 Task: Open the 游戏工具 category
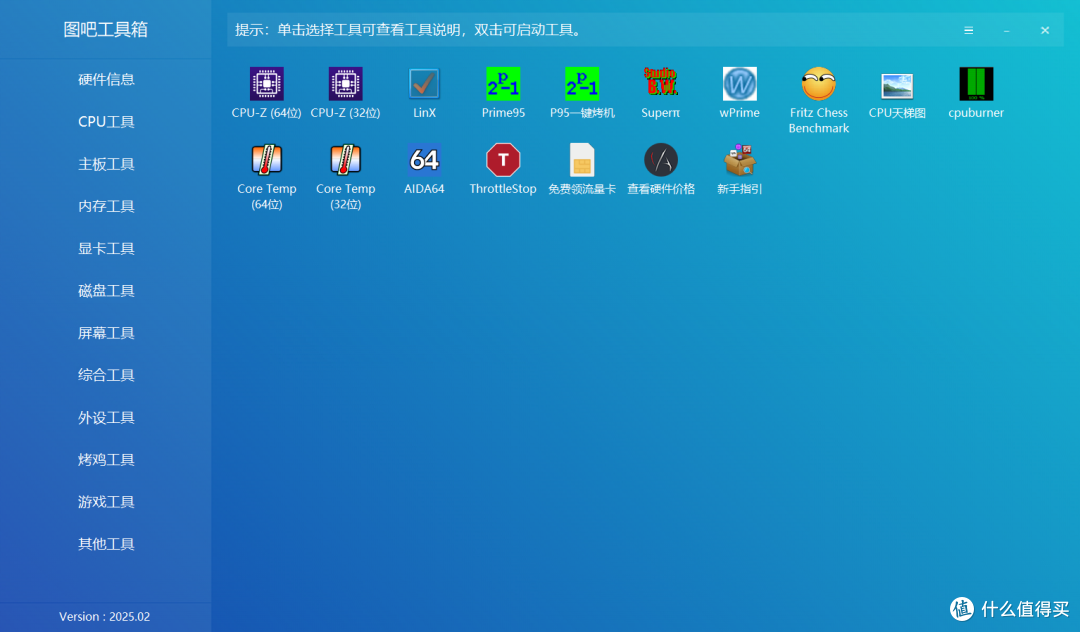(106, 502)
